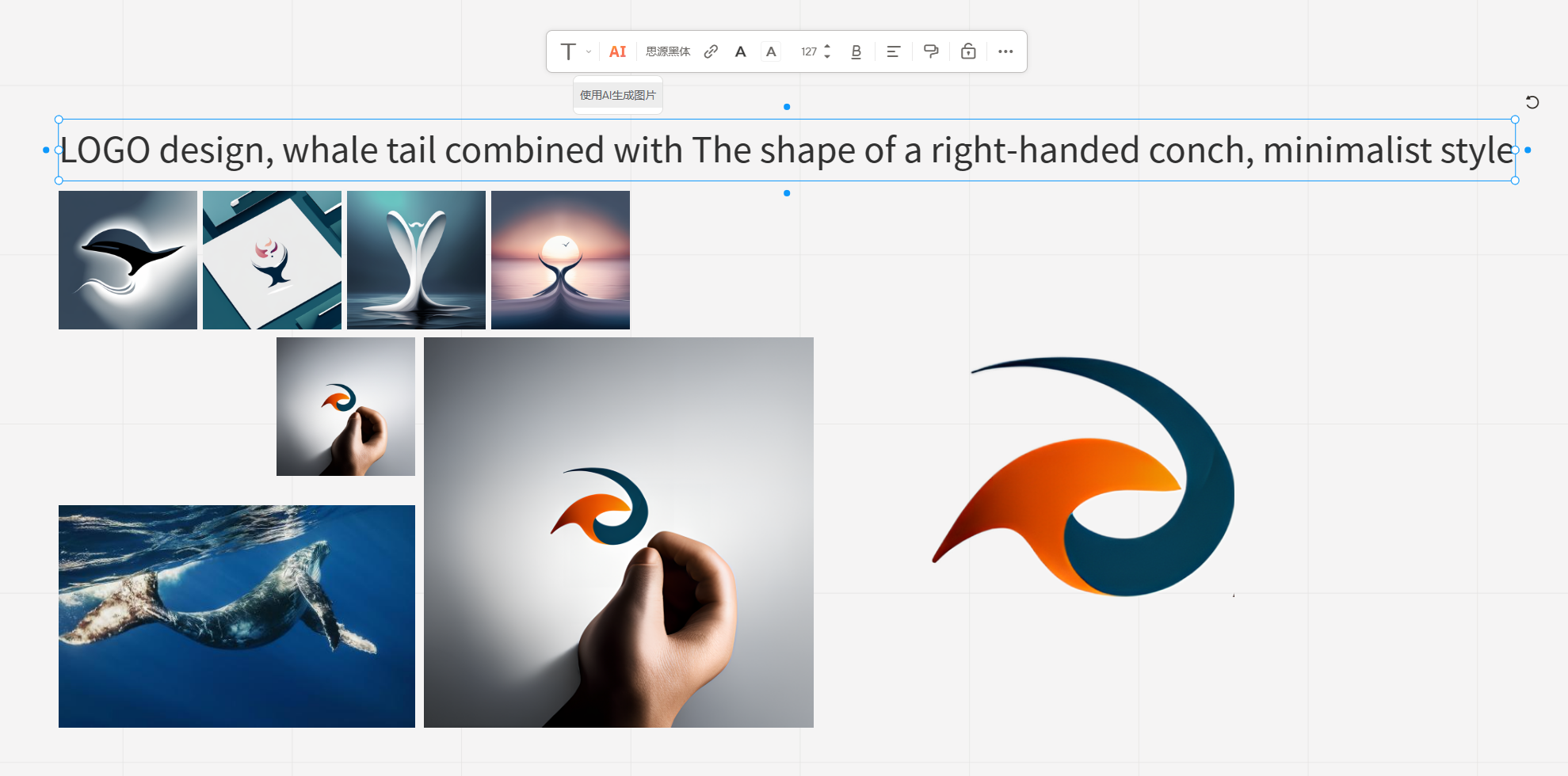Click the format painter icon

pyautogui.click(x=931, y=51)
